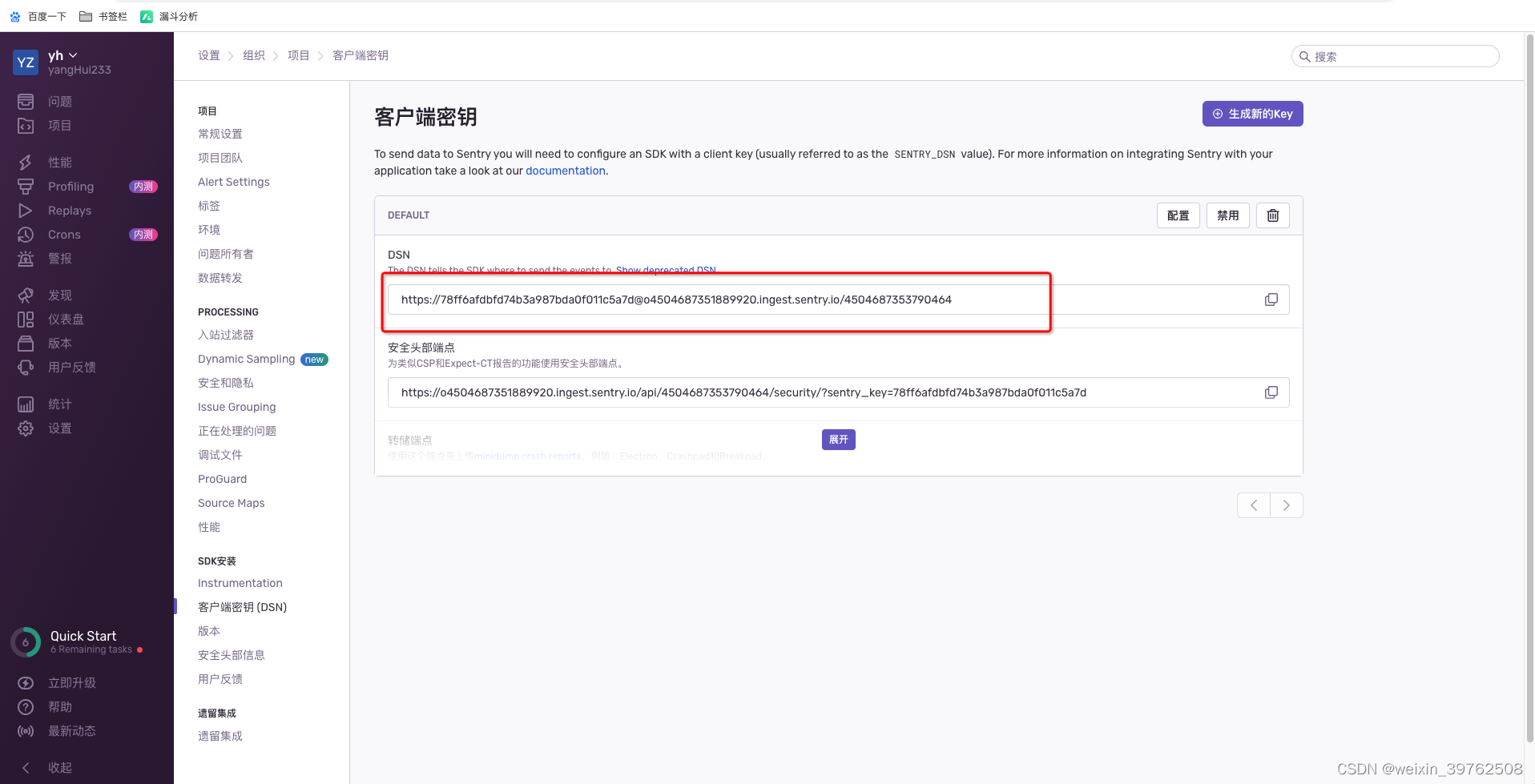The width and height of the screenshot is (1535, 784).
Task: Open 用户反馈 user feedback icon in sidebar
Action: pos(26,368)
